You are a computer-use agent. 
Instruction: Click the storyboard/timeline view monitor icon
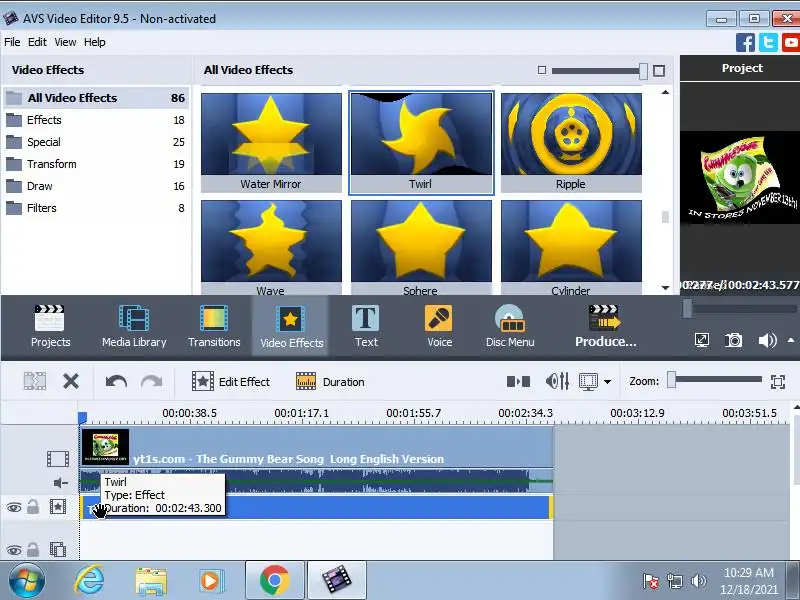[588, 382]
